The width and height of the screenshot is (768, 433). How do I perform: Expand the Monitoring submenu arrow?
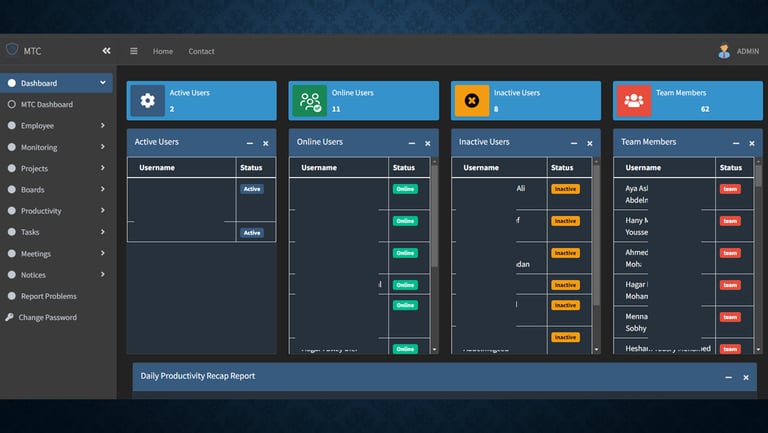(102, 146)
